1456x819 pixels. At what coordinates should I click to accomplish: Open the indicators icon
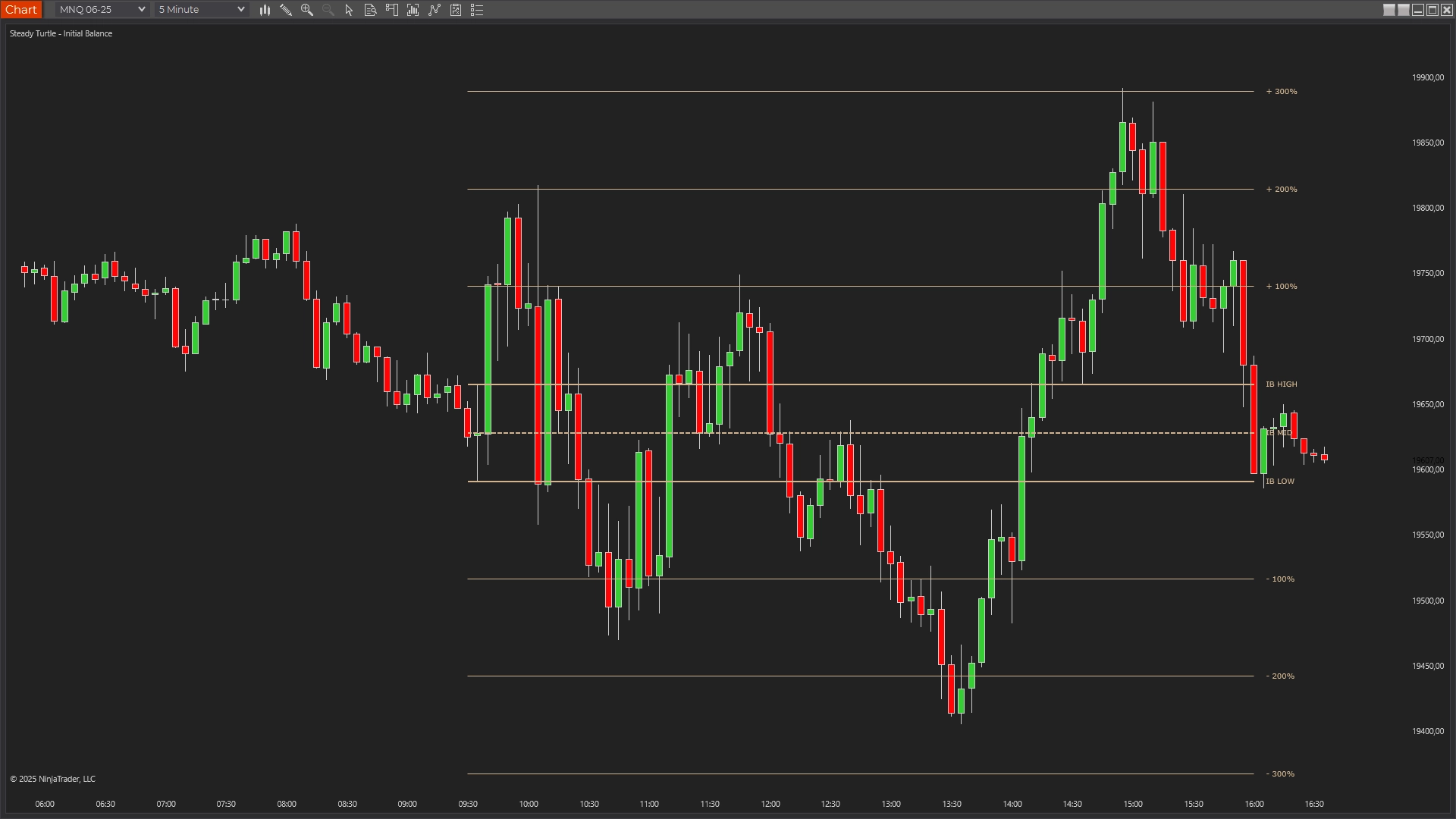435,10
